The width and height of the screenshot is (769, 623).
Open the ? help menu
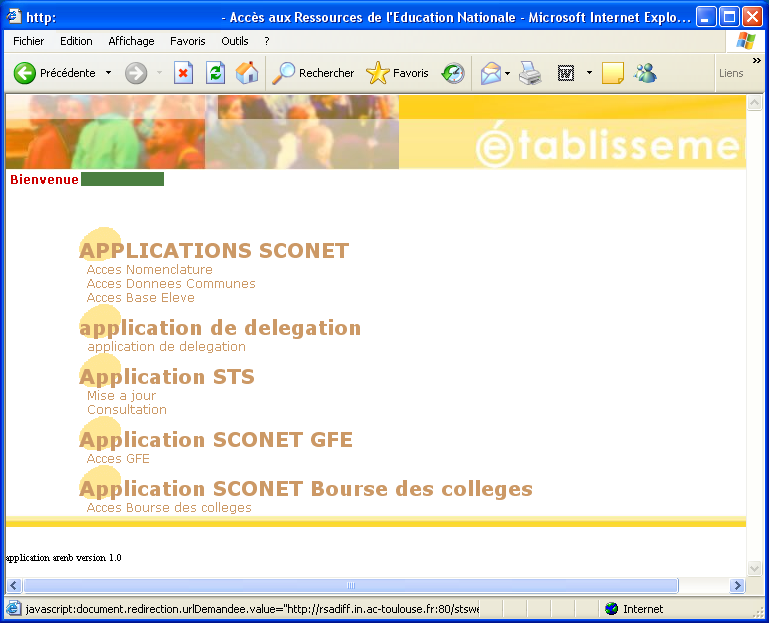pyautogui.click(x=267, y=41)
